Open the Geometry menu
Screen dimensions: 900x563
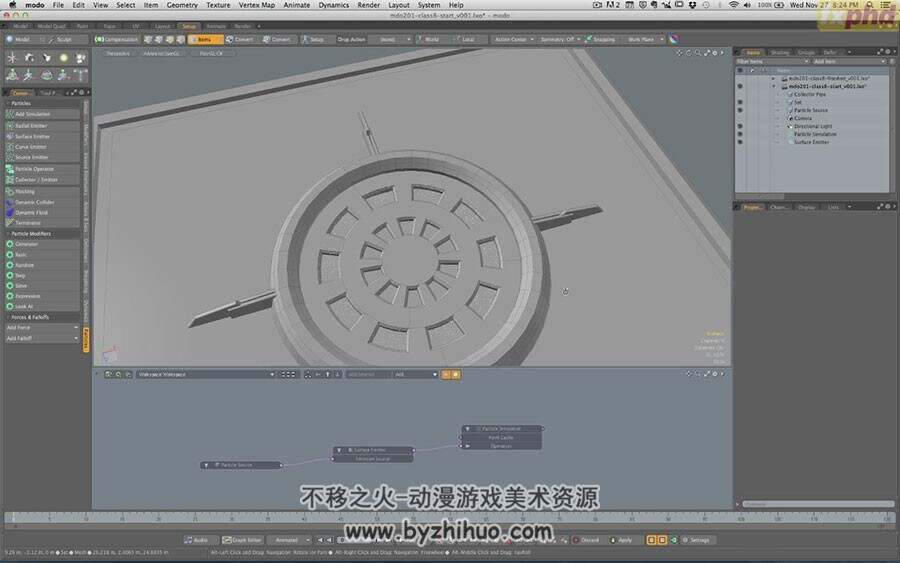182,5
